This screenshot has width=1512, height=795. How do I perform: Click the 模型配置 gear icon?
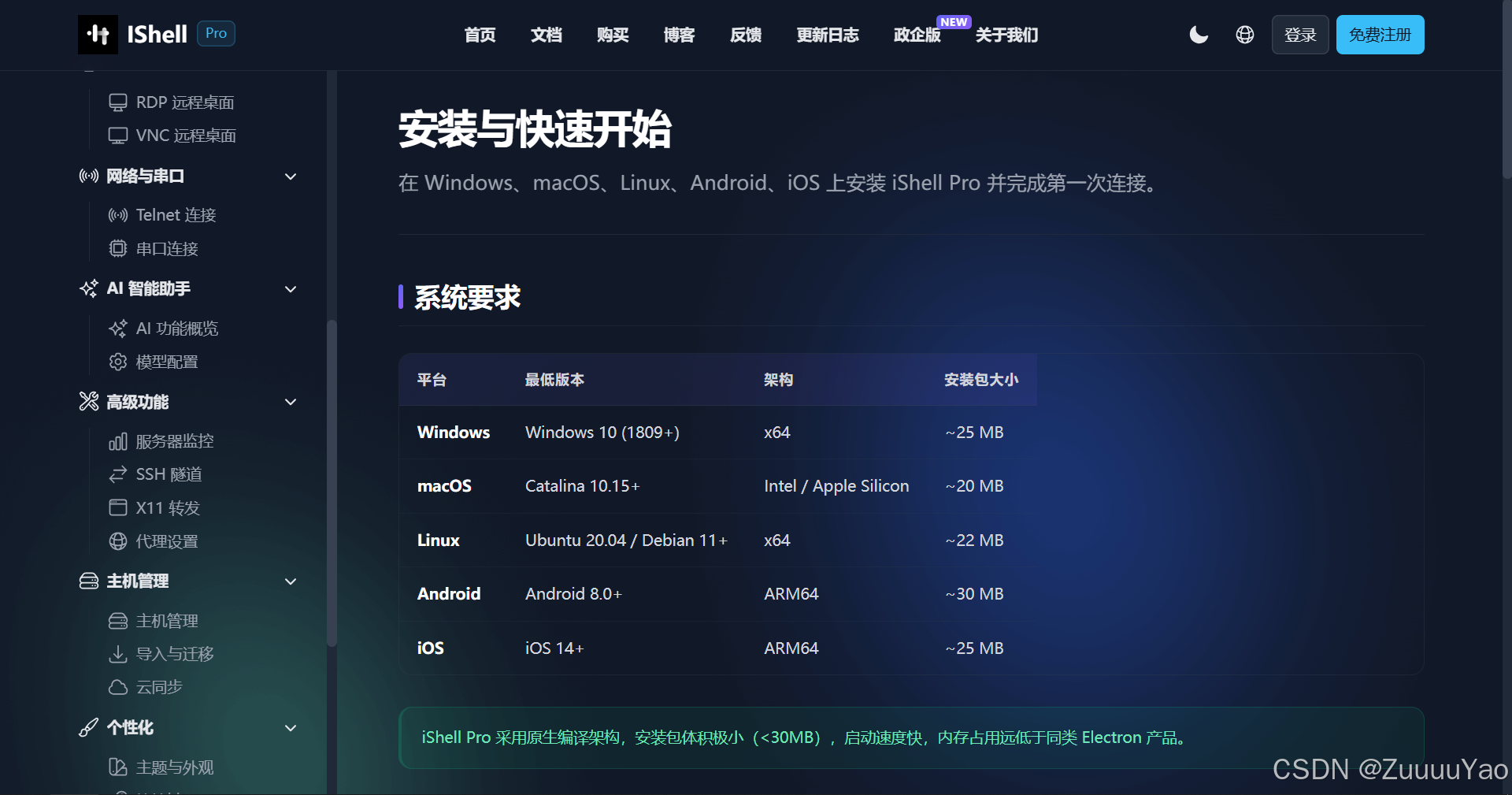[118, 362]
